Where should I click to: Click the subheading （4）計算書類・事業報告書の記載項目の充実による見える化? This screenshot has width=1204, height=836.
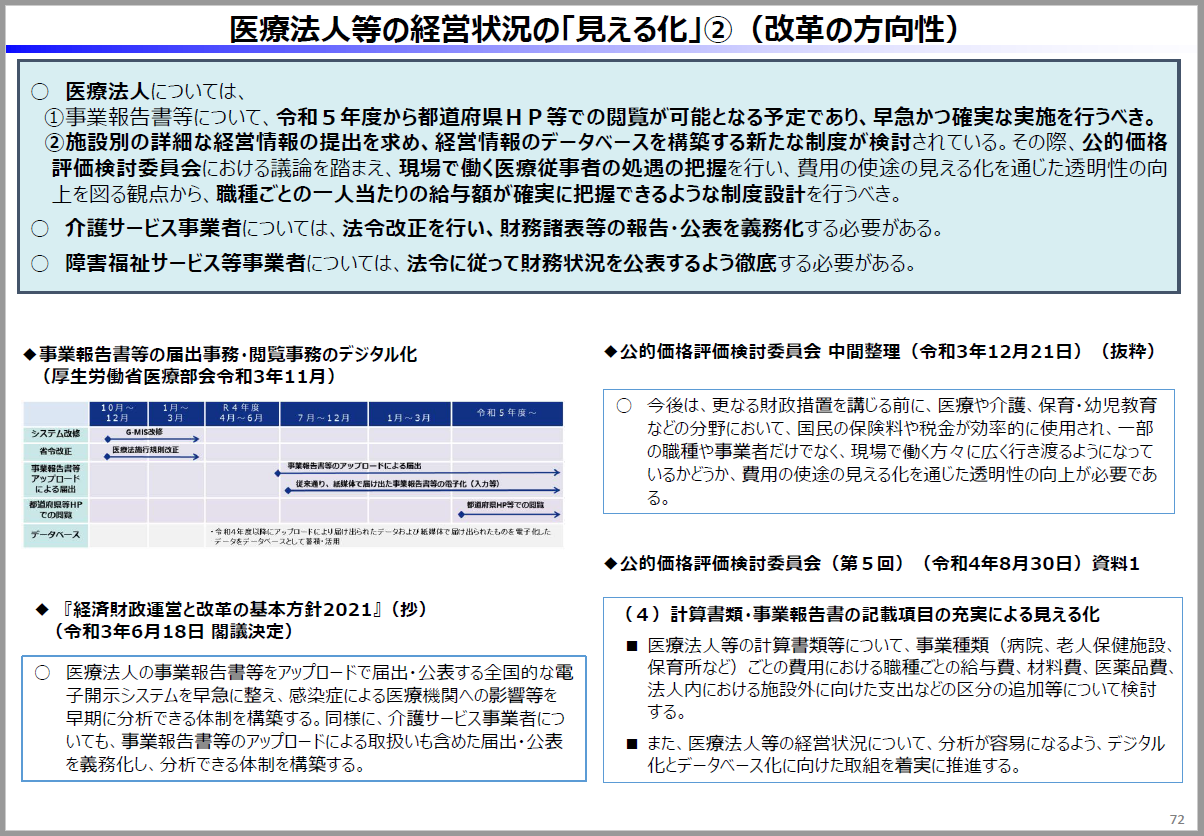point(860,613)
